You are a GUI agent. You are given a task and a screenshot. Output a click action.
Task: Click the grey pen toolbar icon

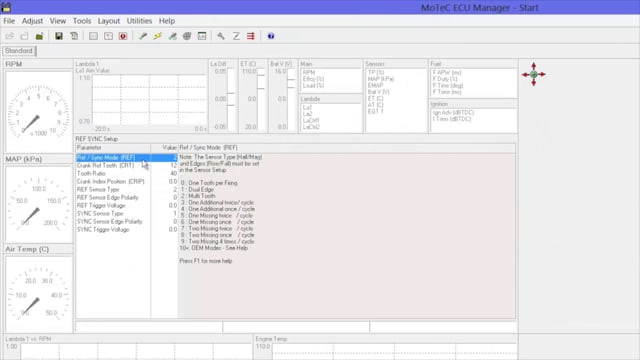pos(173,36)
